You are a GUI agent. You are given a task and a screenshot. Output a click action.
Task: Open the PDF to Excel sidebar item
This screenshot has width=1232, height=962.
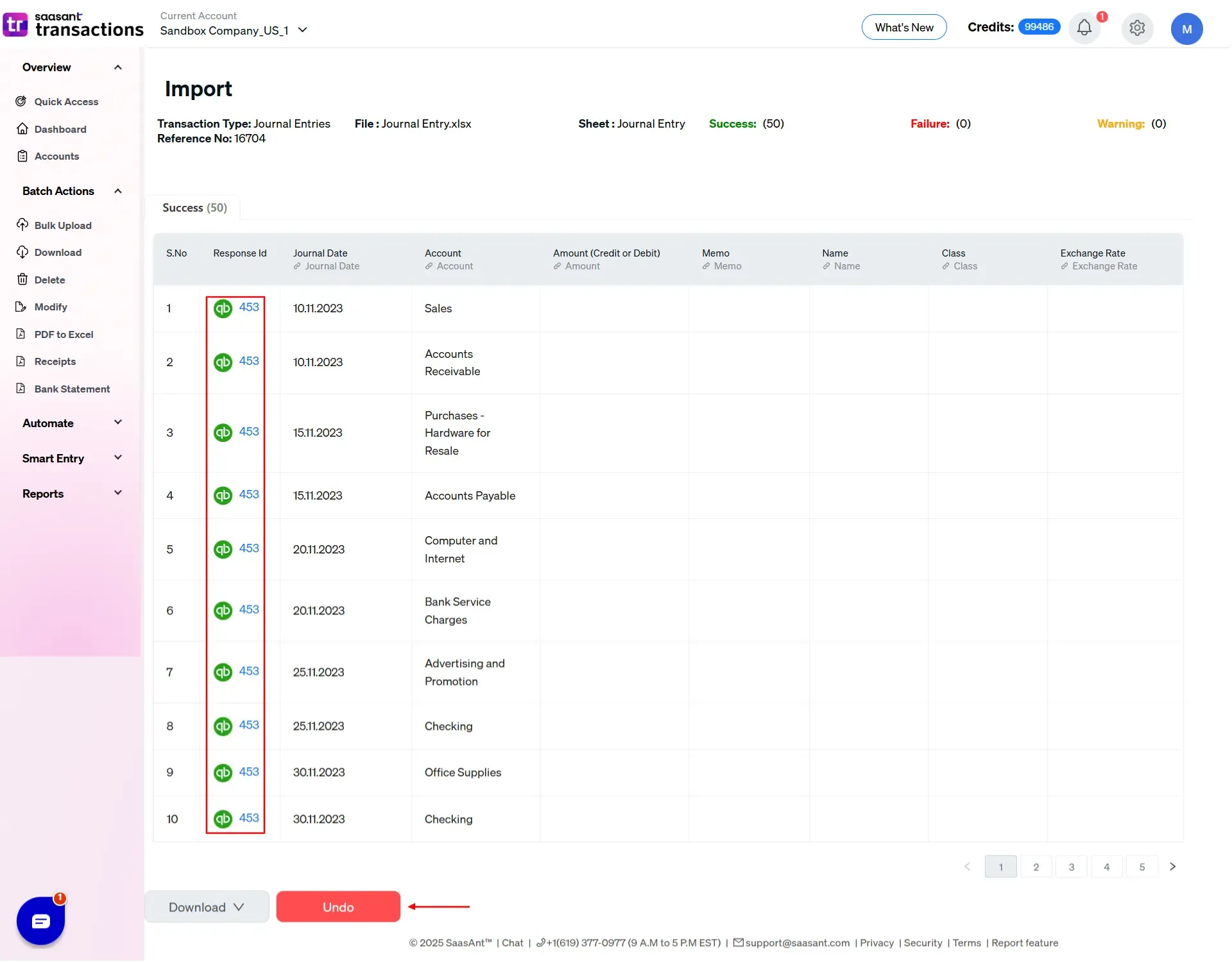tap(64, 334)
